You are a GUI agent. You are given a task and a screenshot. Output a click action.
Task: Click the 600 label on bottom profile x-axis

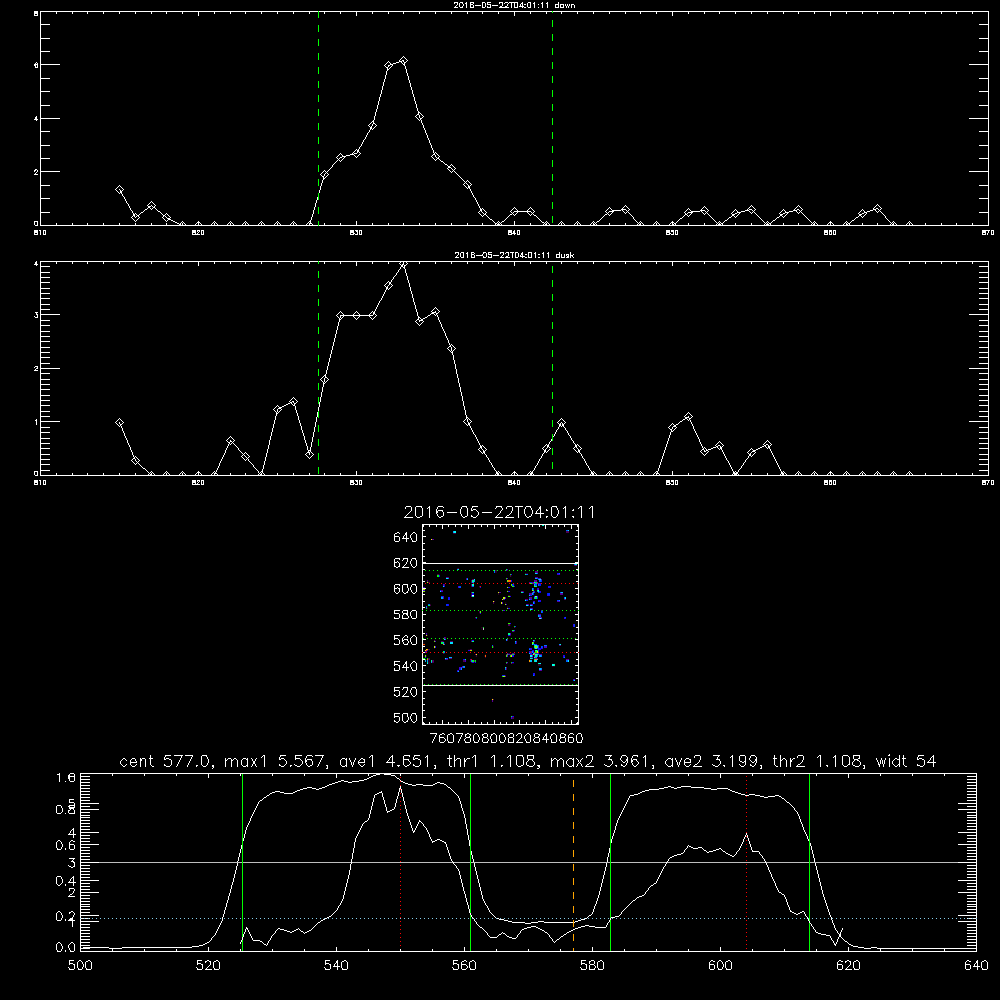721,966
